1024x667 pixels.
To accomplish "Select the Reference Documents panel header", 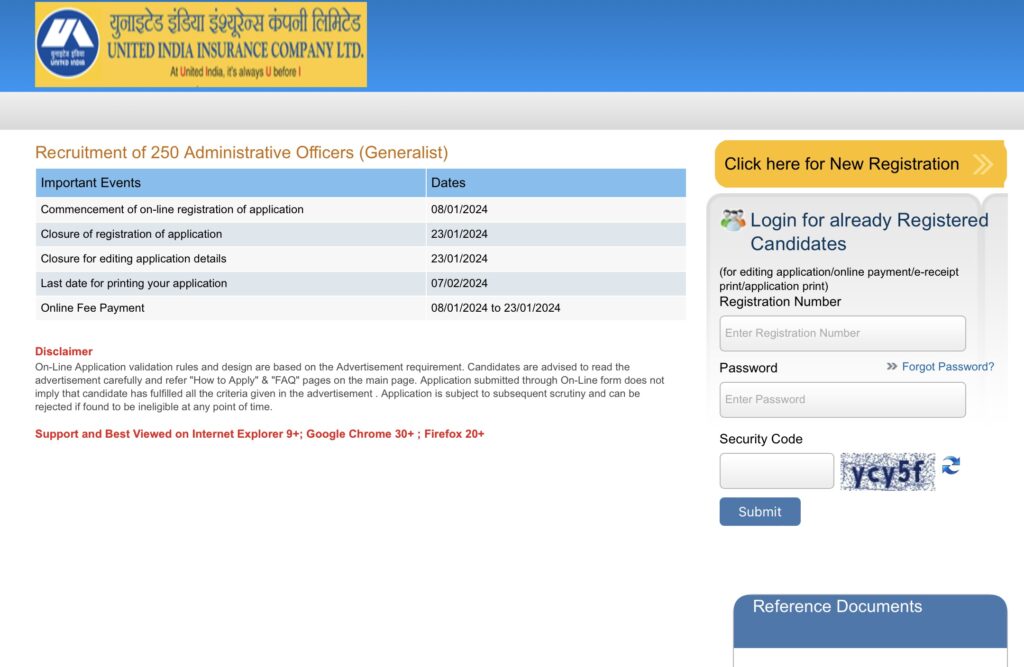I will pos(870,621).
